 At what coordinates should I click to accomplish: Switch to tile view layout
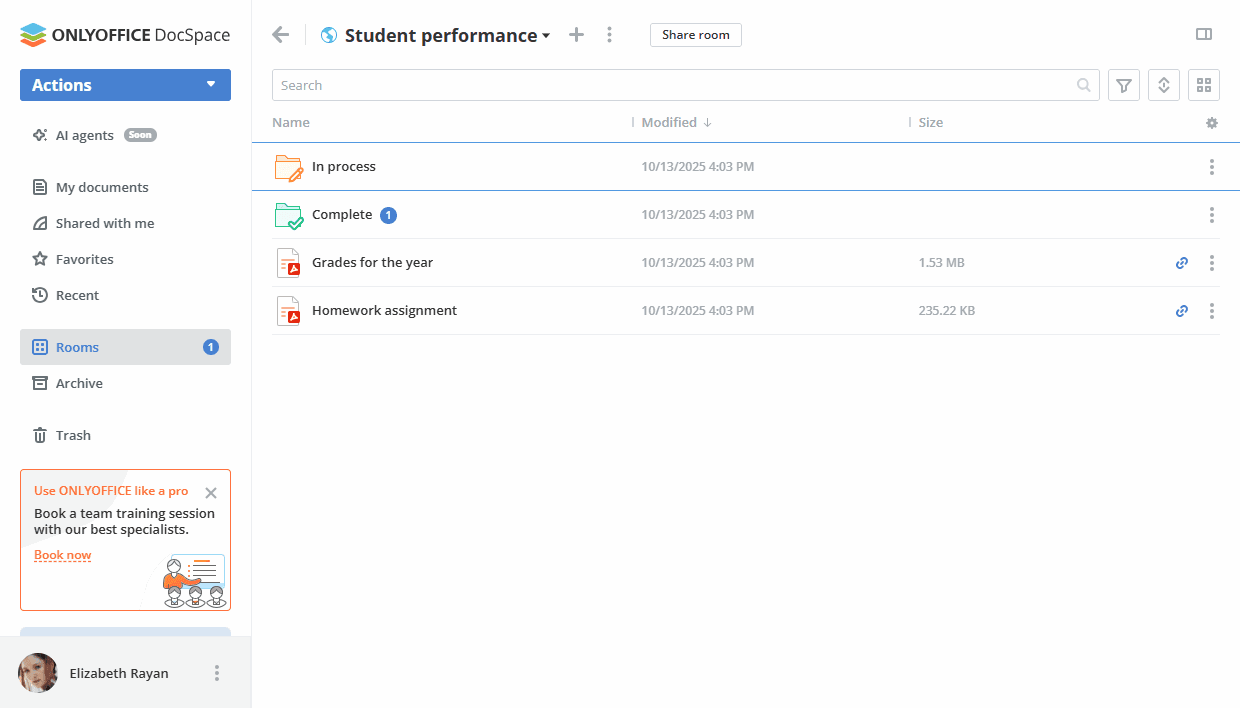(1204, 86)
